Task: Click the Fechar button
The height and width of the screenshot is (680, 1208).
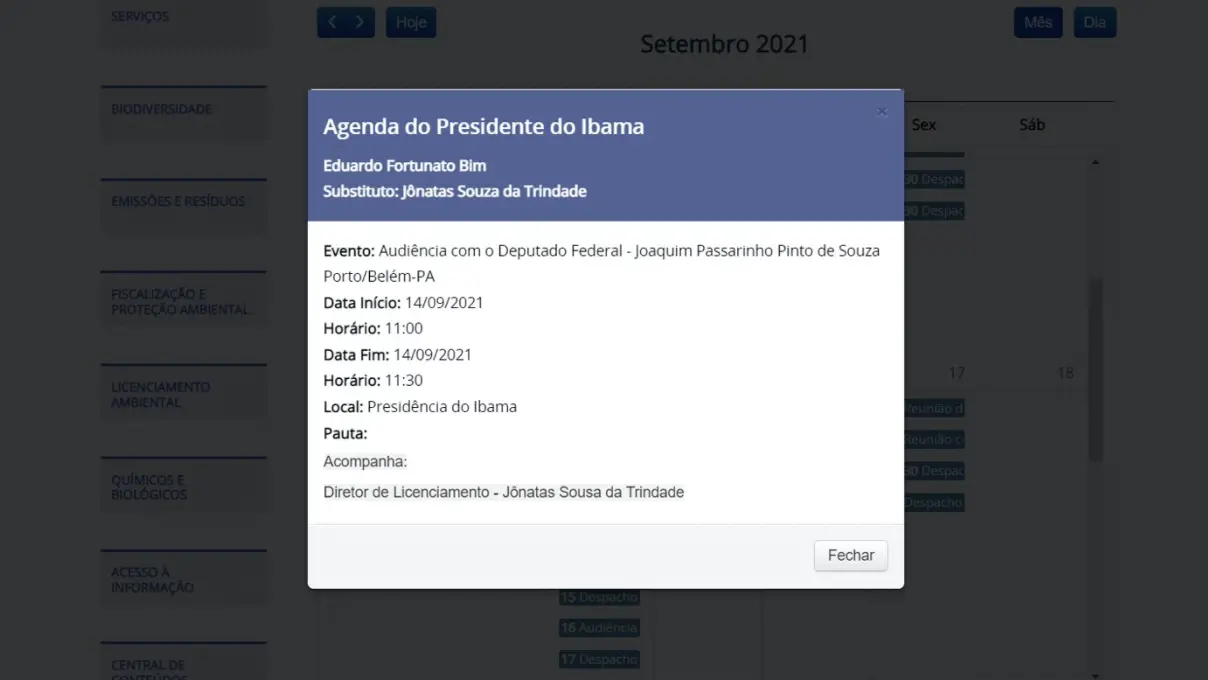Action: [x=850, y=555]
